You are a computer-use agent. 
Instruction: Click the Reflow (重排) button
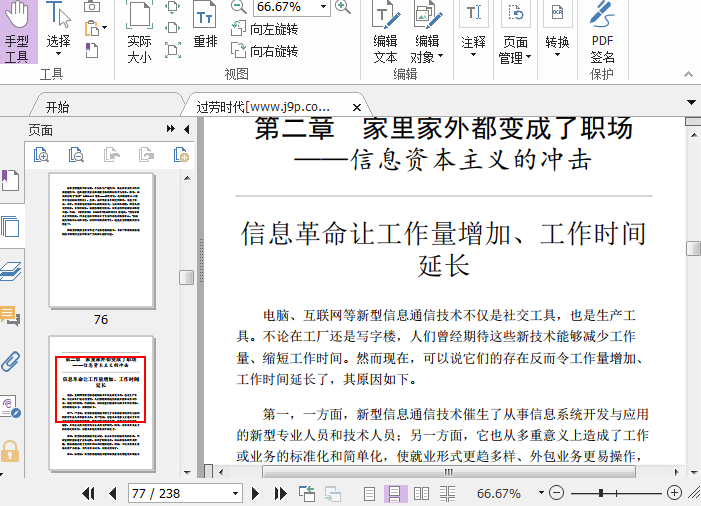pos(205,26)
